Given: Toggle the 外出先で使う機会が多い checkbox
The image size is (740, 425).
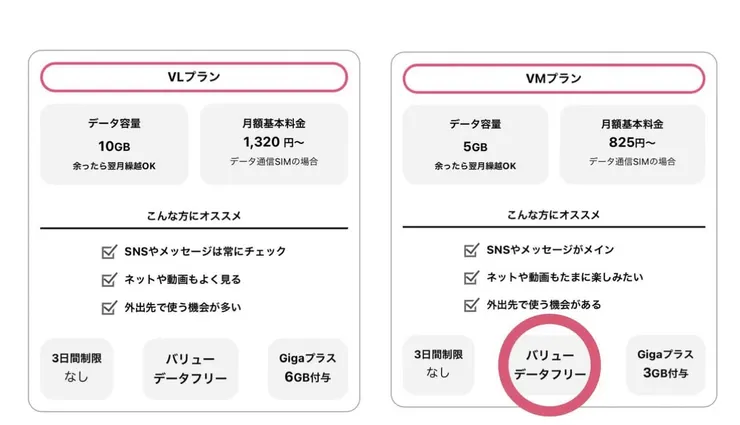Looking at the screenshot, I should pos(110,307).
